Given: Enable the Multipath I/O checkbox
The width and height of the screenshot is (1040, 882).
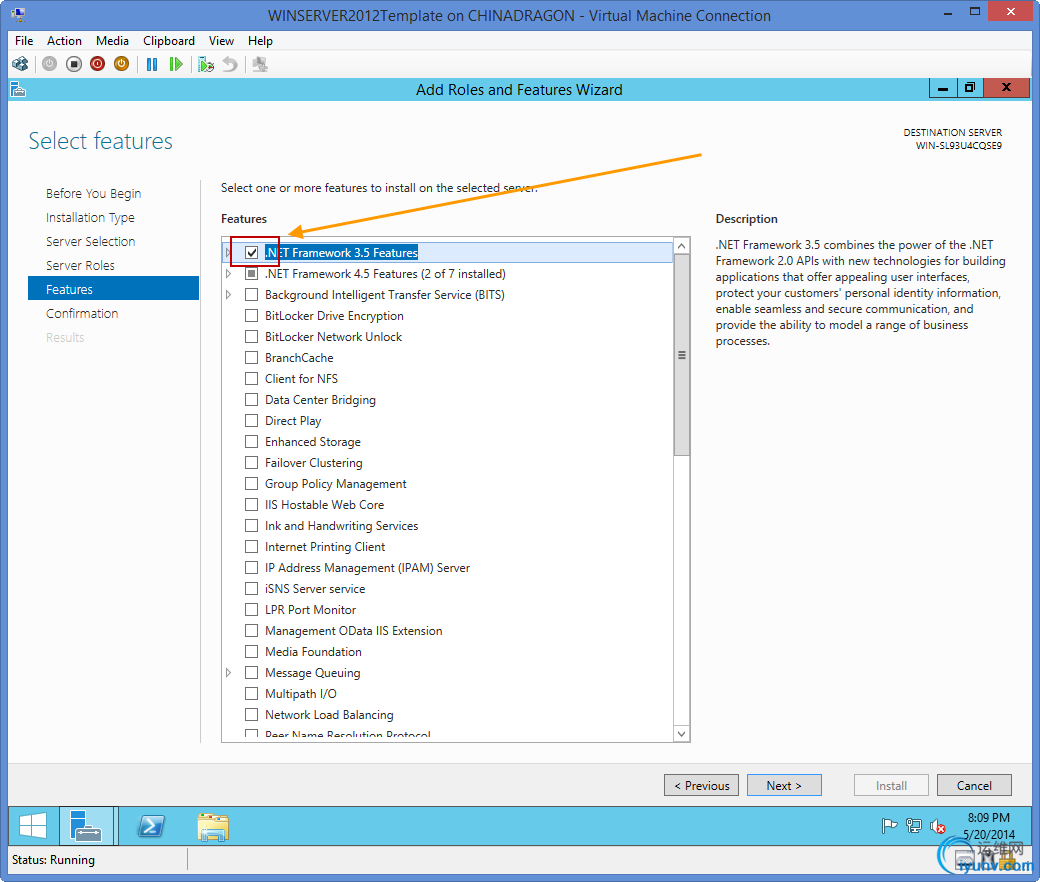Looking at the screenshot, I should pos(251,694).
